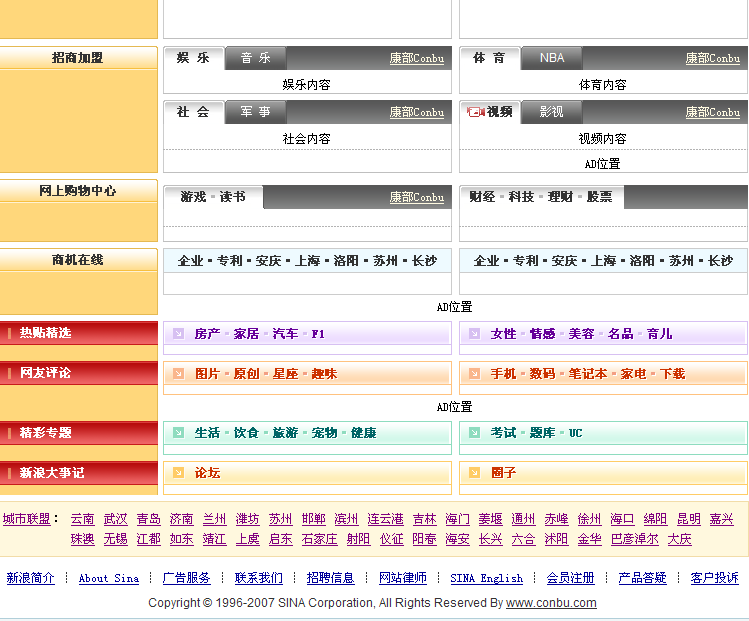Viewport: 749px width, 621px height.
Task: Switch to the 影视 tab
Action: [552, 112]
